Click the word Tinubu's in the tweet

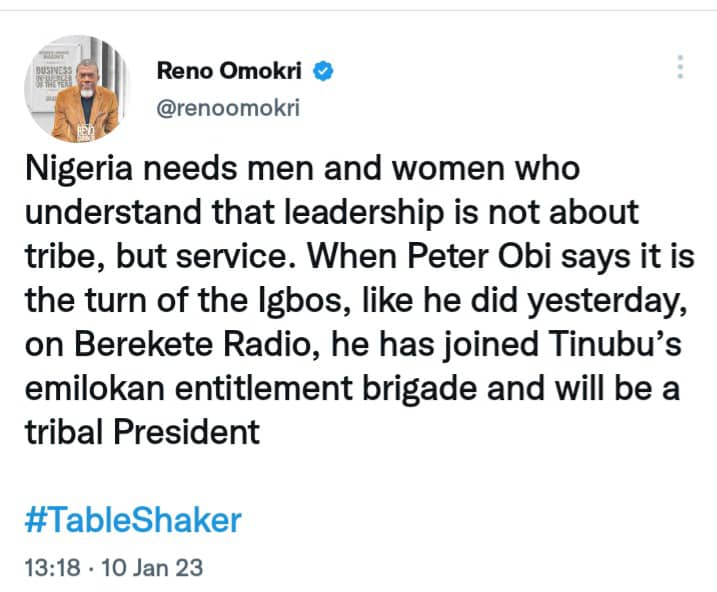pyautogui.click(x=614, y=344)
